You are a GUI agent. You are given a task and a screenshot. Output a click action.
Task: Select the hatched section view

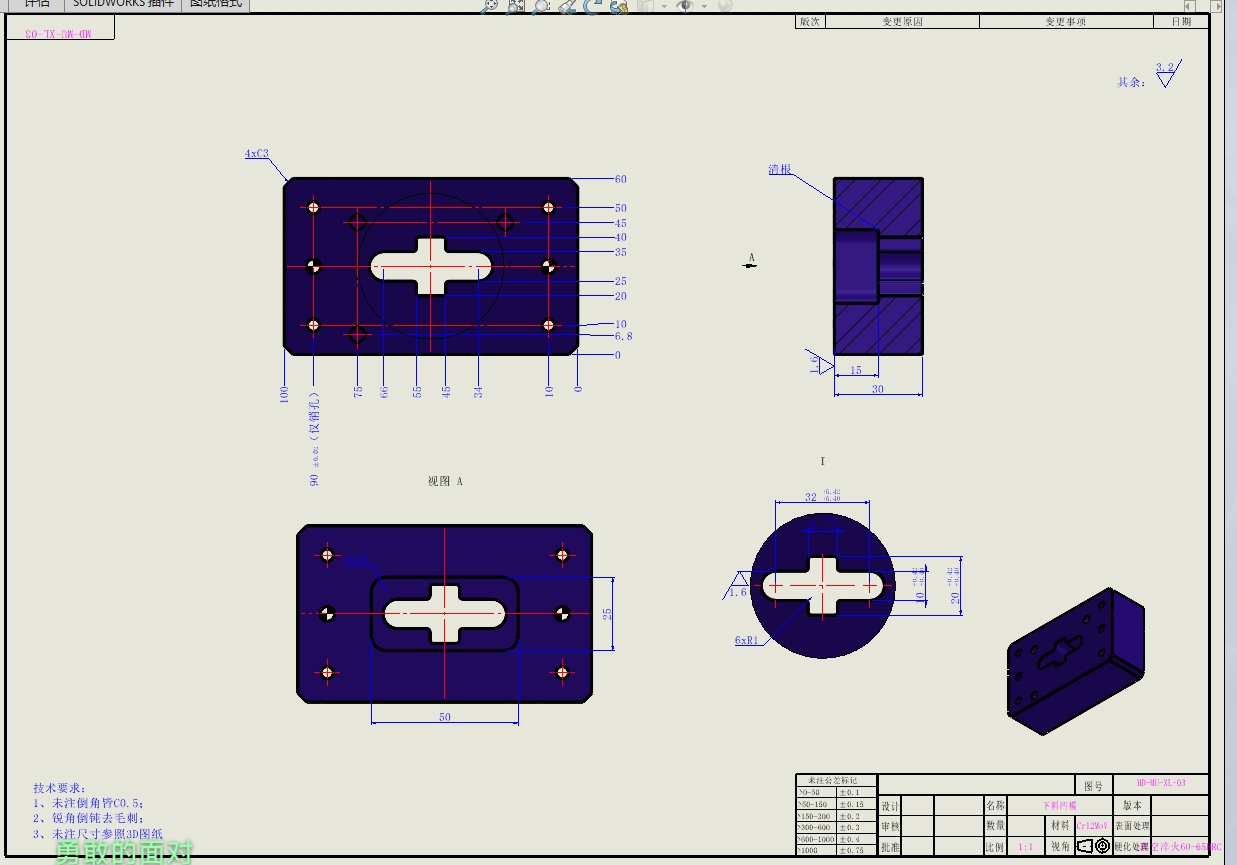878,266
